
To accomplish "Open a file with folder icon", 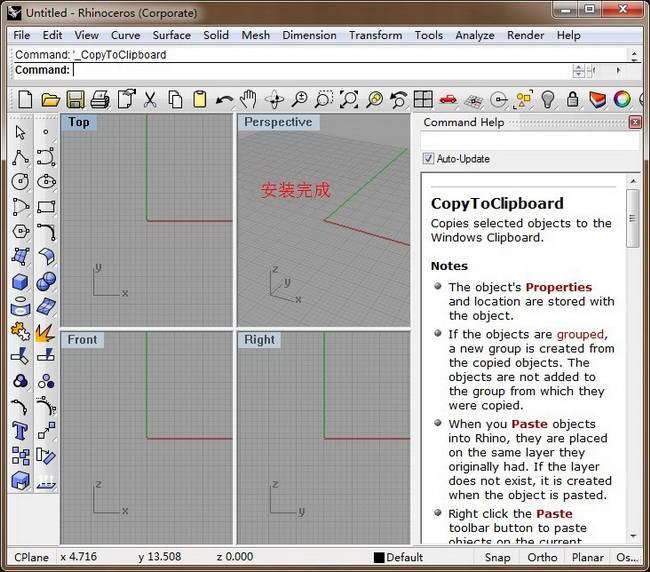I will (51, 99).
